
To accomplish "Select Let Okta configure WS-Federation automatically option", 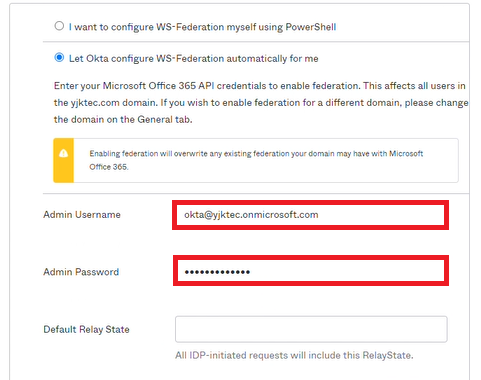I will (x=59, y=58).
